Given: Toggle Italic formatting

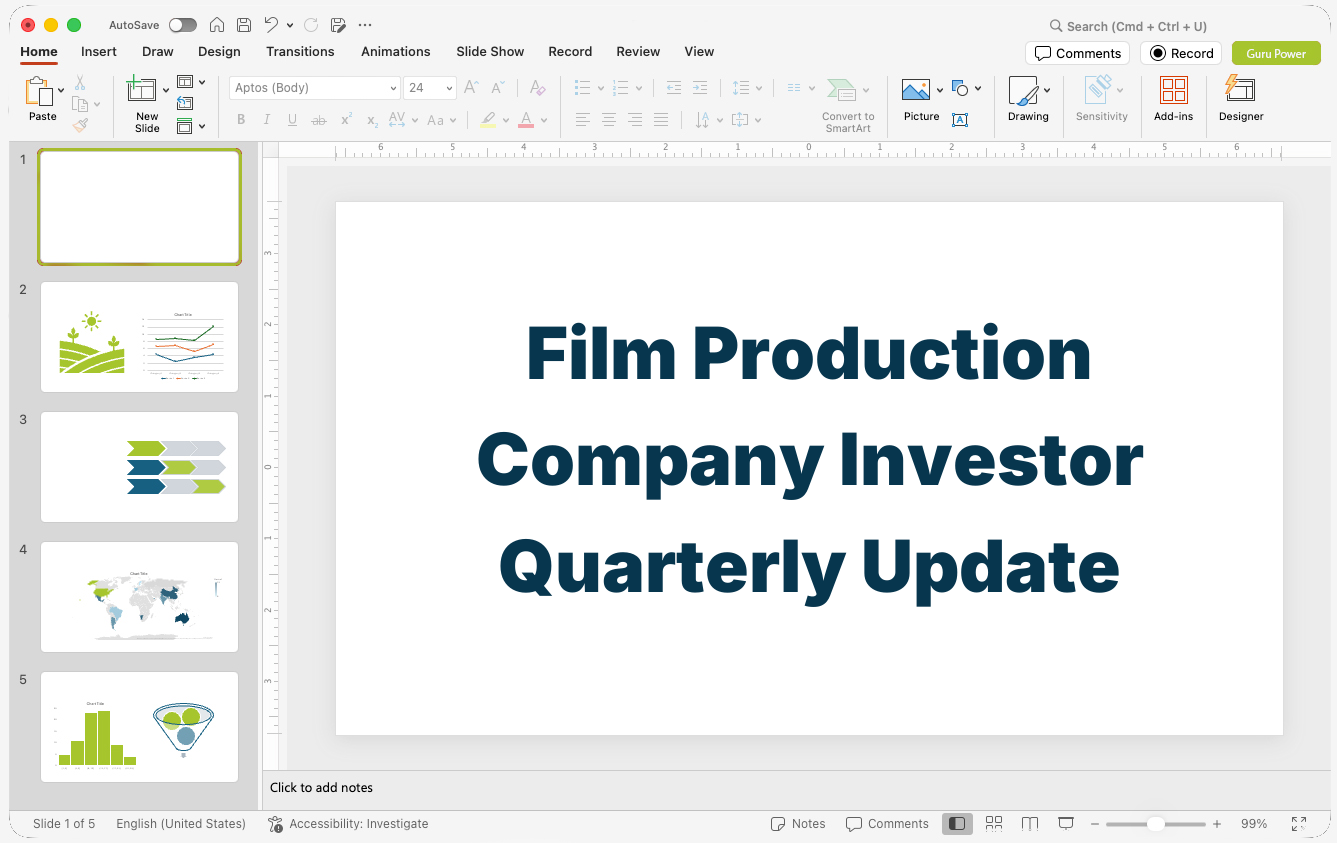Looking at the screenshot, I should (x=267, y=120).
